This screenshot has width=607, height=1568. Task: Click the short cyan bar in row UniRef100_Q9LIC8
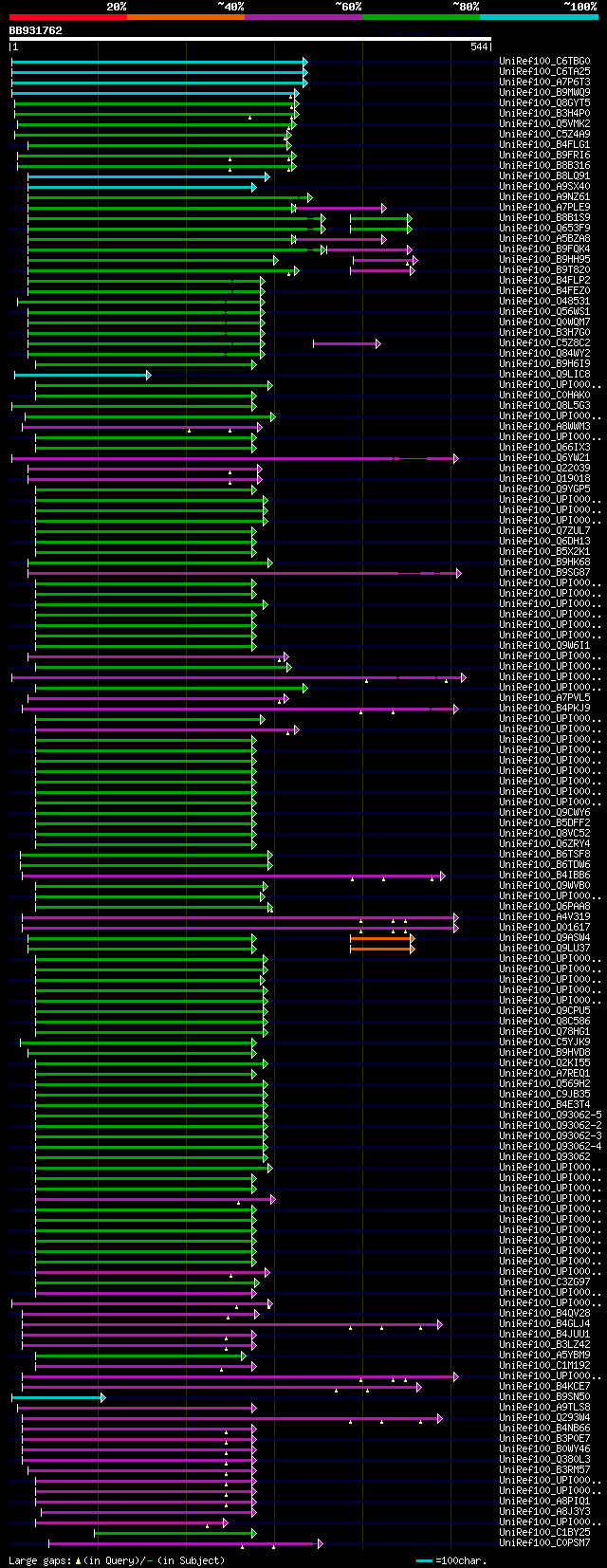[x=83, y=375]
